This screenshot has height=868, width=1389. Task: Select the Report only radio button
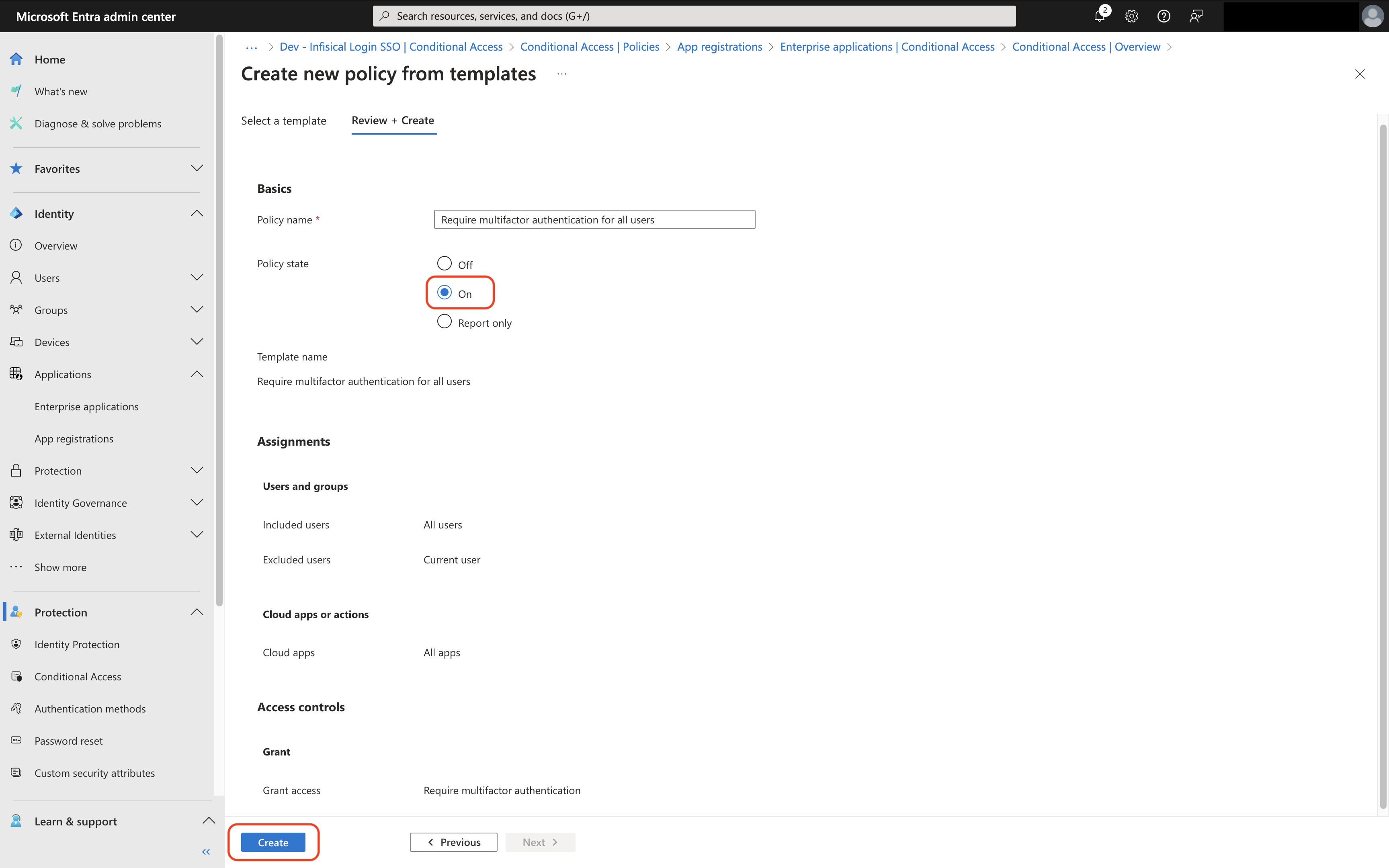pyautogui.click(x=444, y=321)
